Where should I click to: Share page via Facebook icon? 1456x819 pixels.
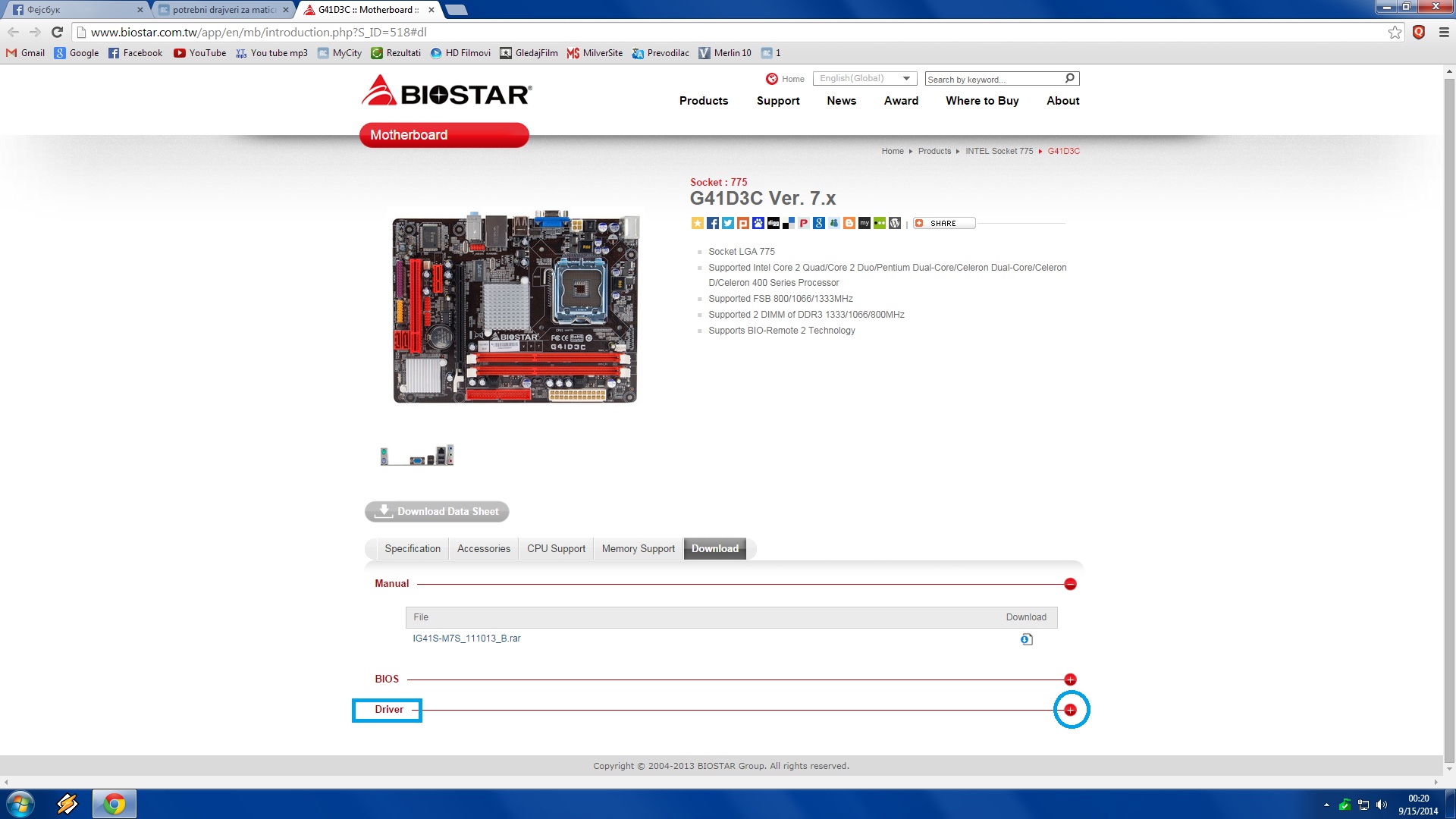(x=713, y=223)
